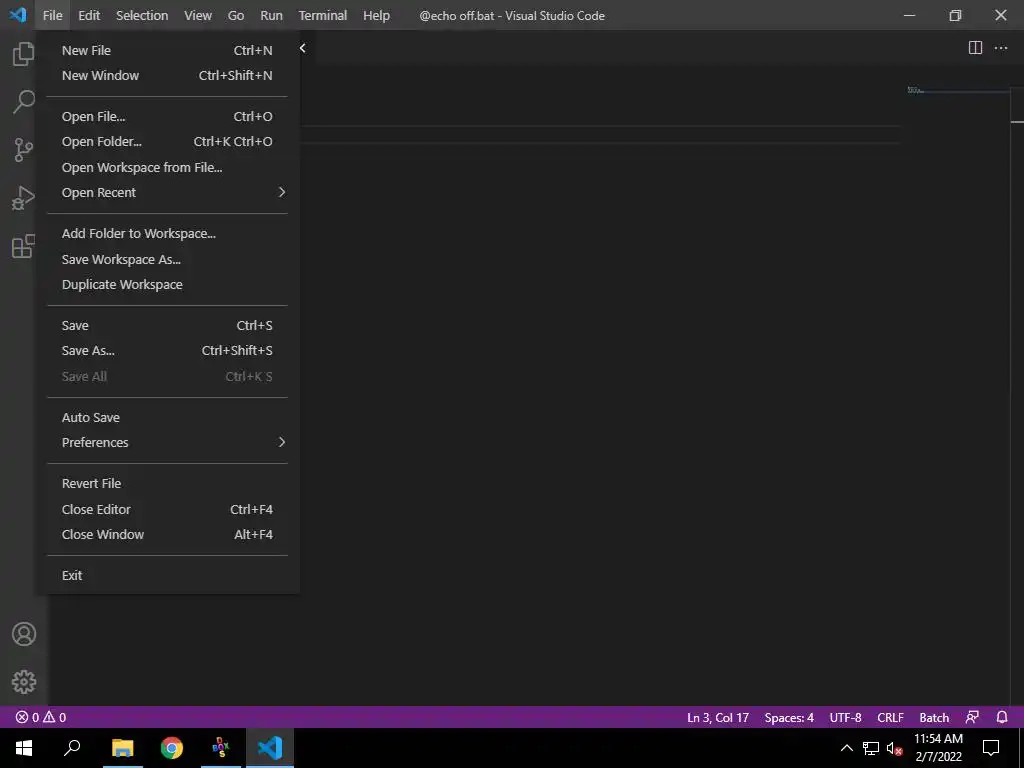The image size is (1024, 768).
Task: Open the Windows Action Center
Action: (991, 748)
